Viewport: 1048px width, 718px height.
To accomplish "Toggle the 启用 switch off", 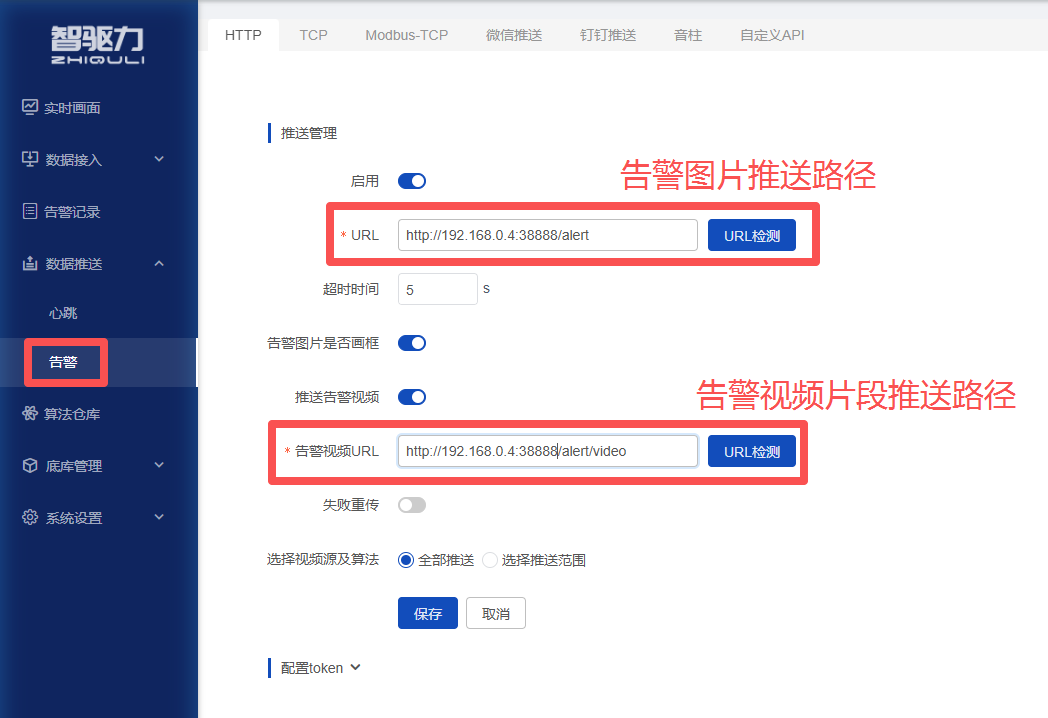I will 412,181.
